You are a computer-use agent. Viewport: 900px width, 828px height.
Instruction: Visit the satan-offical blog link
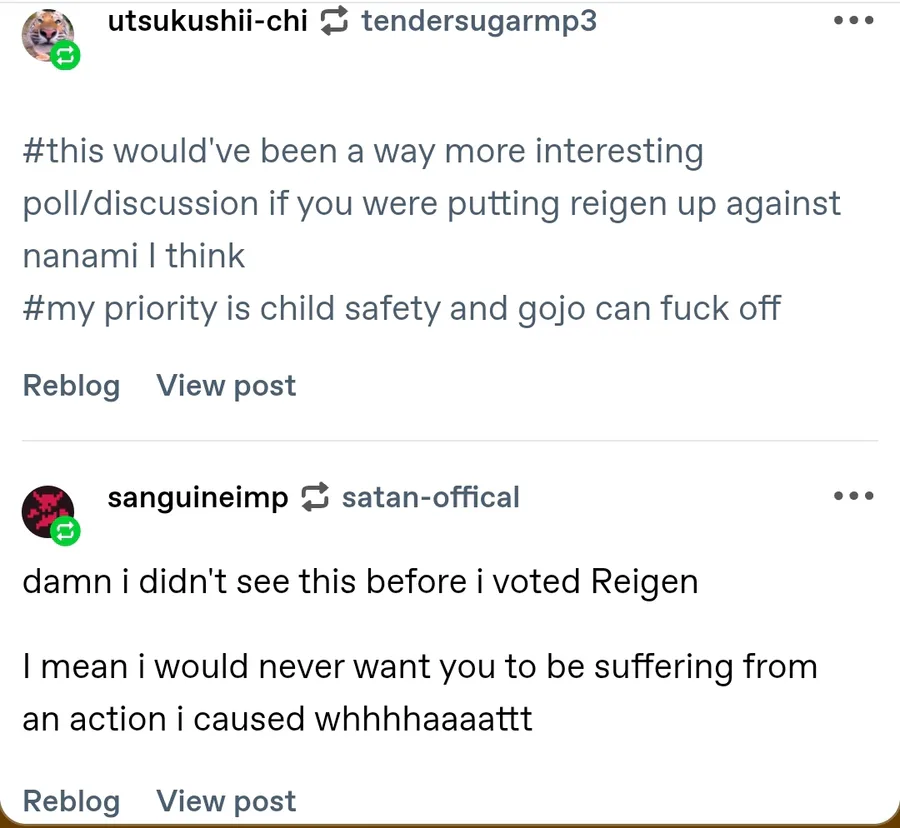click(x=430, y=497)
